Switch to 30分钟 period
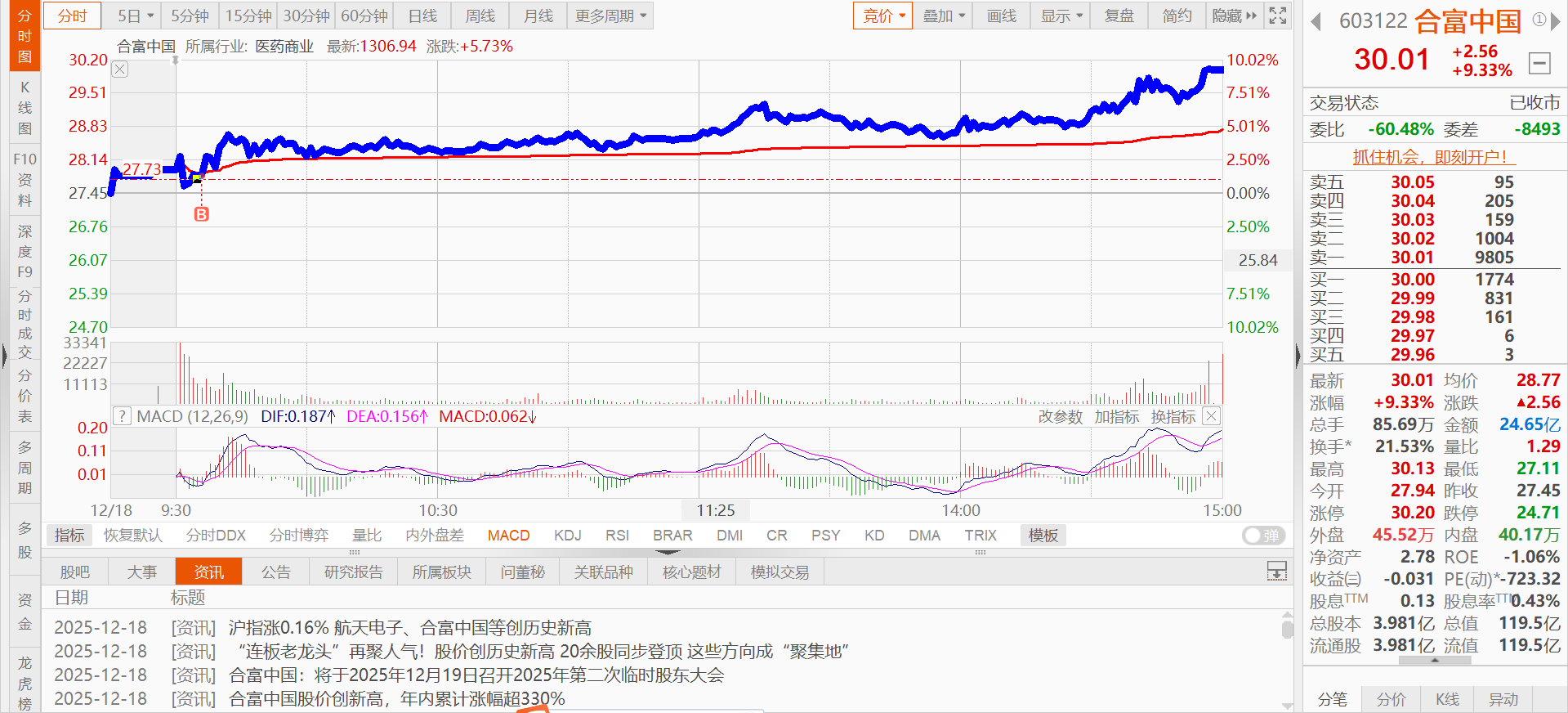 306,16
